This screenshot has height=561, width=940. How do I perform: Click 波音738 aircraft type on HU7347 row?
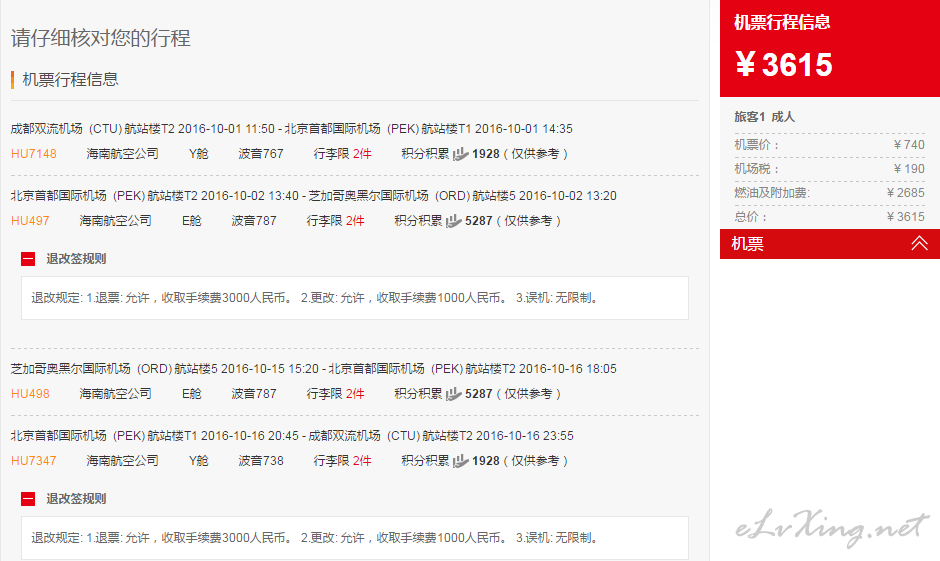[261, 461]
